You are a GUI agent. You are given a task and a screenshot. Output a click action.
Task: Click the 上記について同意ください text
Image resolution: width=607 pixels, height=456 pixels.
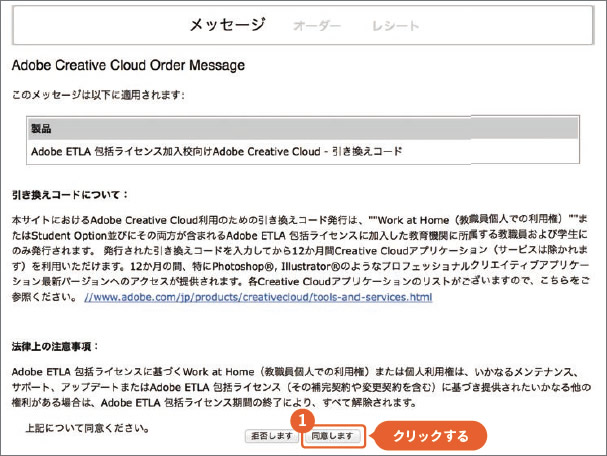87,428
